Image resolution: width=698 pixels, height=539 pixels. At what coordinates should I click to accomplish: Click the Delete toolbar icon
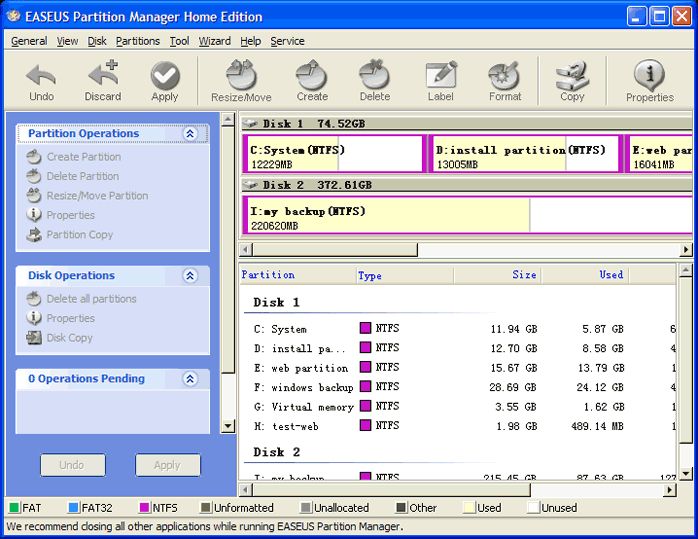point(374,74)
